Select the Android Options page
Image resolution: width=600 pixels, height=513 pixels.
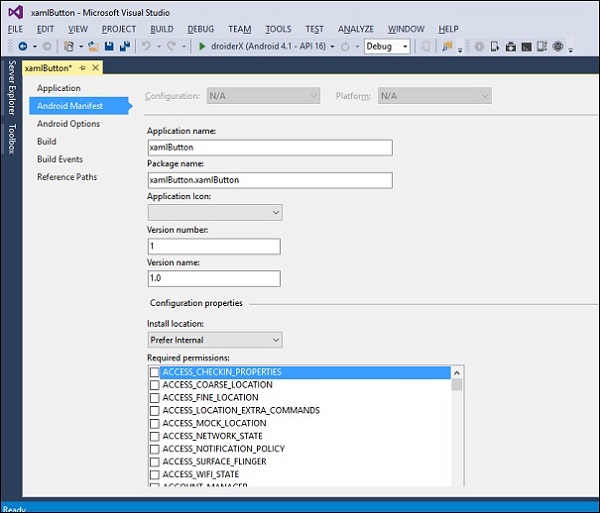(x=68, y=124)
